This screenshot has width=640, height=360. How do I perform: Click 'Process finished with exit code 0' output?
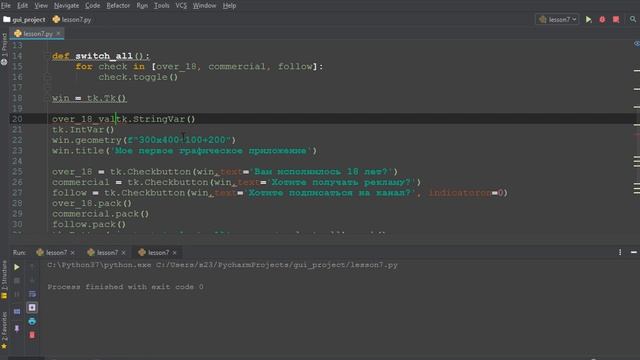(x=125, y=287)
